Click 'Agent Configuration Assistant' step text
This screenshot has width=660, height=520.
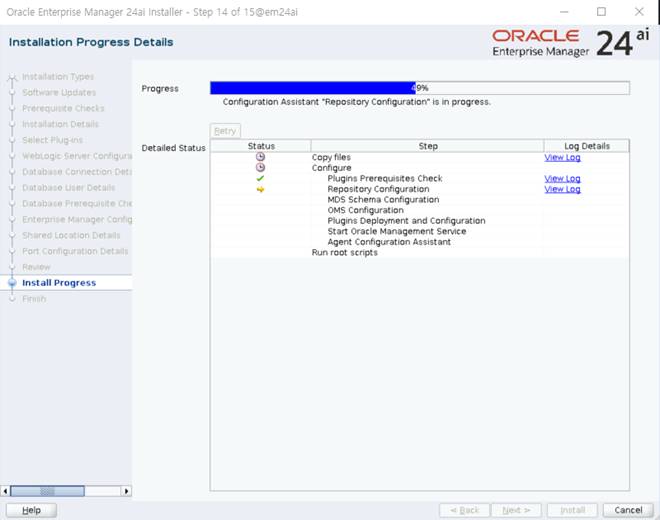389,242
